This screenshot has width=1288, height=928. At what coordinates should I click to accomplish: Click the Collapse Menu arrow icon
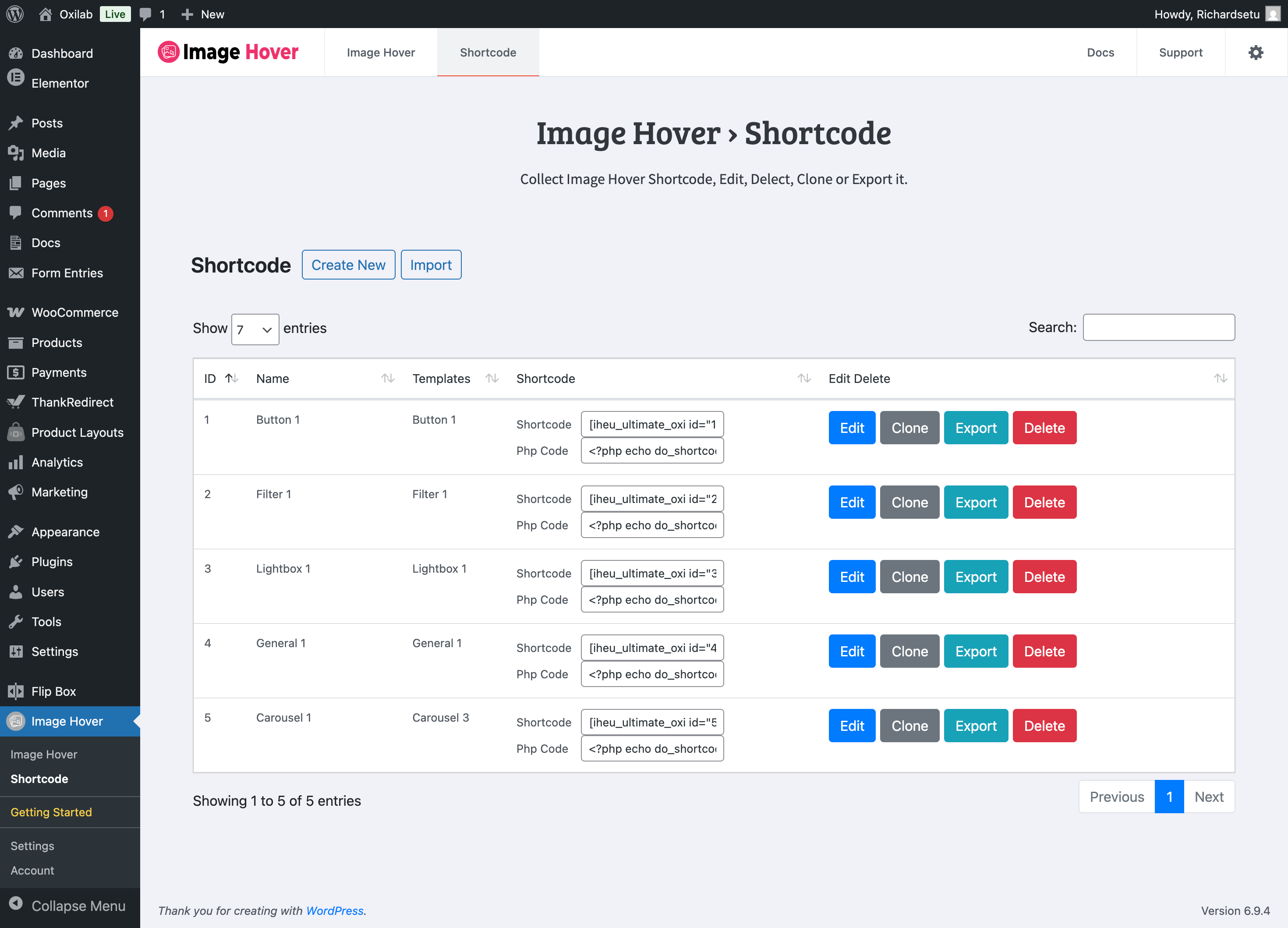pos(16,903)
